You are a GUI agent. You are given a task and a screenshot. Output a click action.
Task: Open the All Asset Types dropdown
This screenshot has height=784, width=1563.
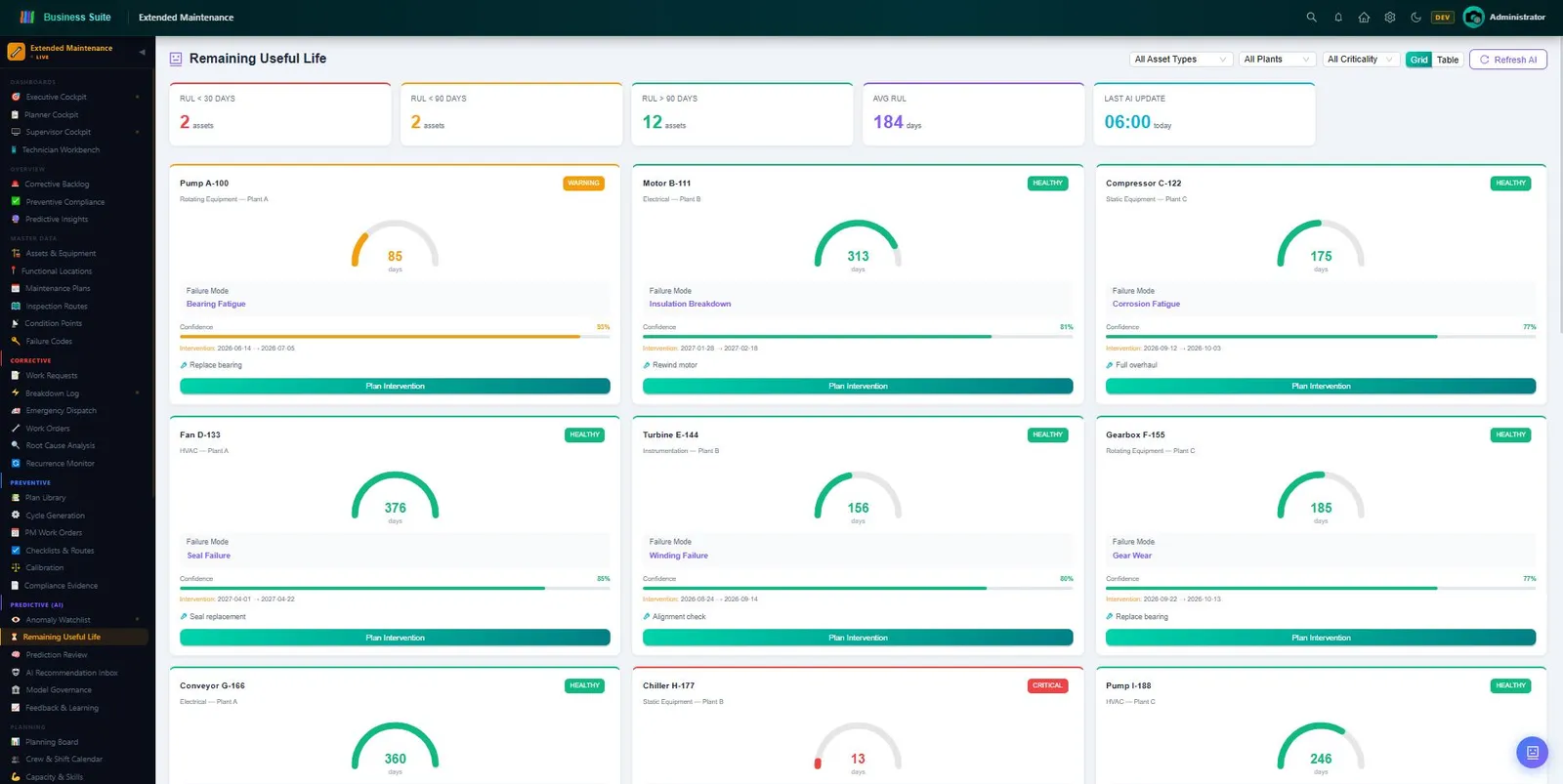(x=1180, y=60)
